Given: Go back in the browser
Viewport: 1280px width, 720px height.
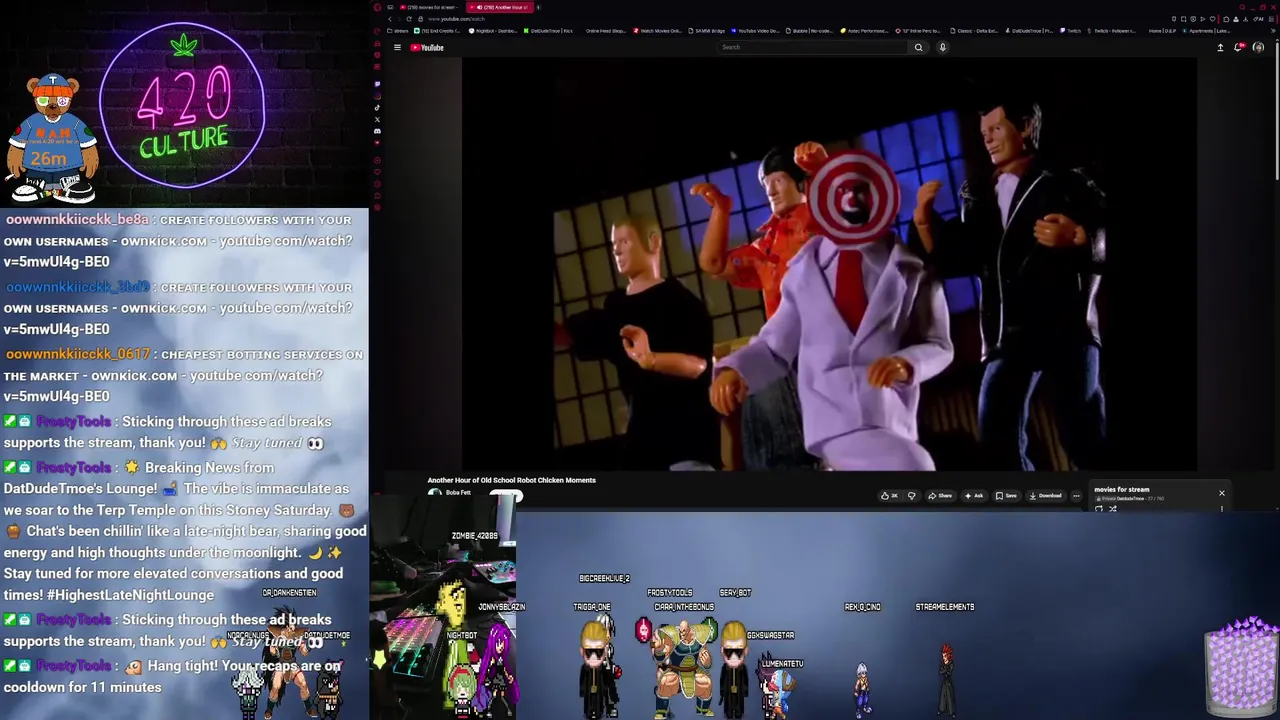Looking at the screenshot, I should pyautogui.click(x=390, y=19).
